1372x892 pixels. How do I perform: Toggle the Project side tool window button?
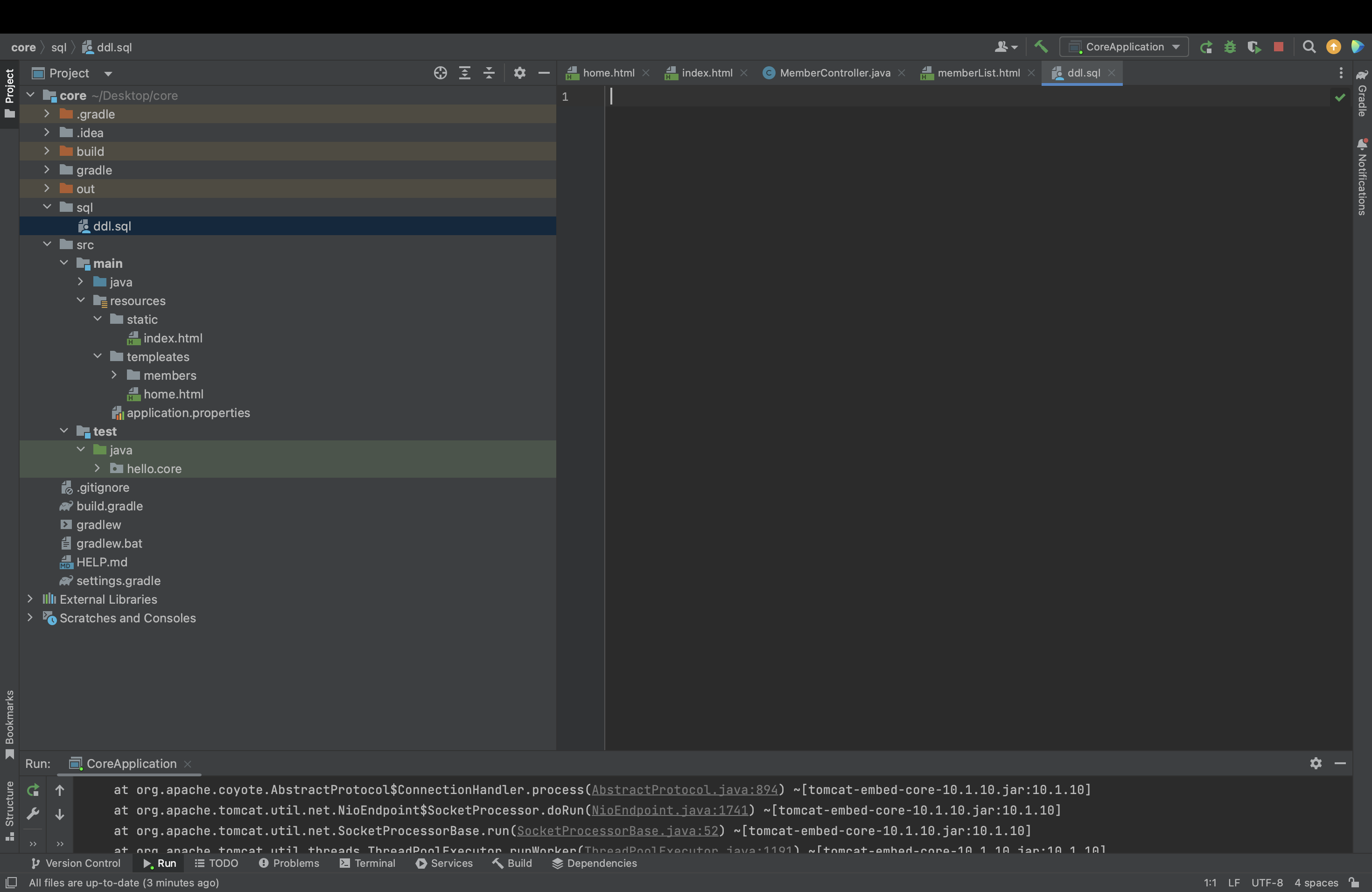(10, 93)
